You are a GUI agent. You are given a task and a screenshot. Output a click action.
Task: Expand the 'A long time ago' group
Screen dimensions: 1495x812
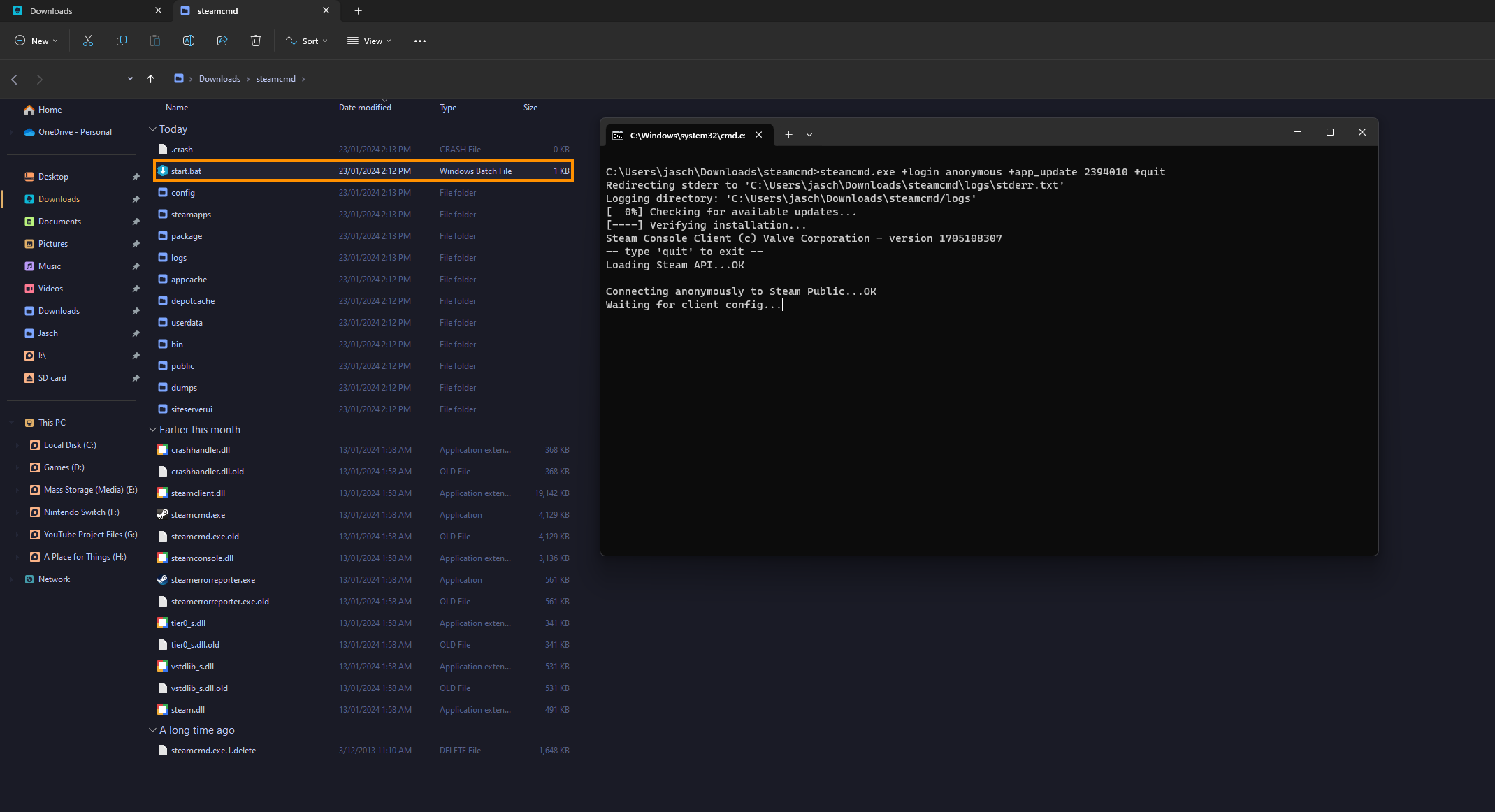153,730
